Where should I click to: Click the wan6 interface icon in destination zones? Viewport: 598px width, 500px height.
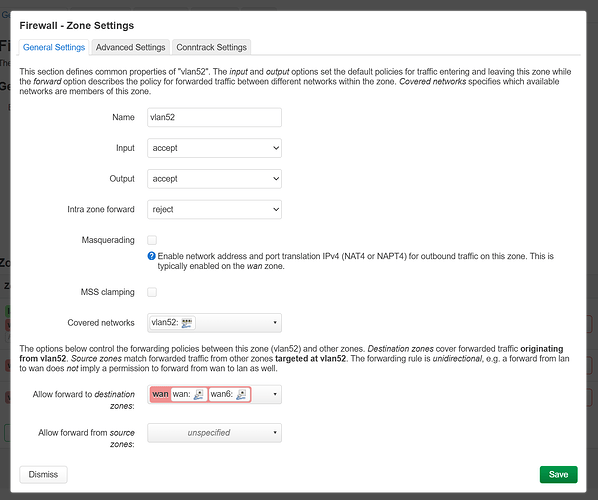pos(241,394)
